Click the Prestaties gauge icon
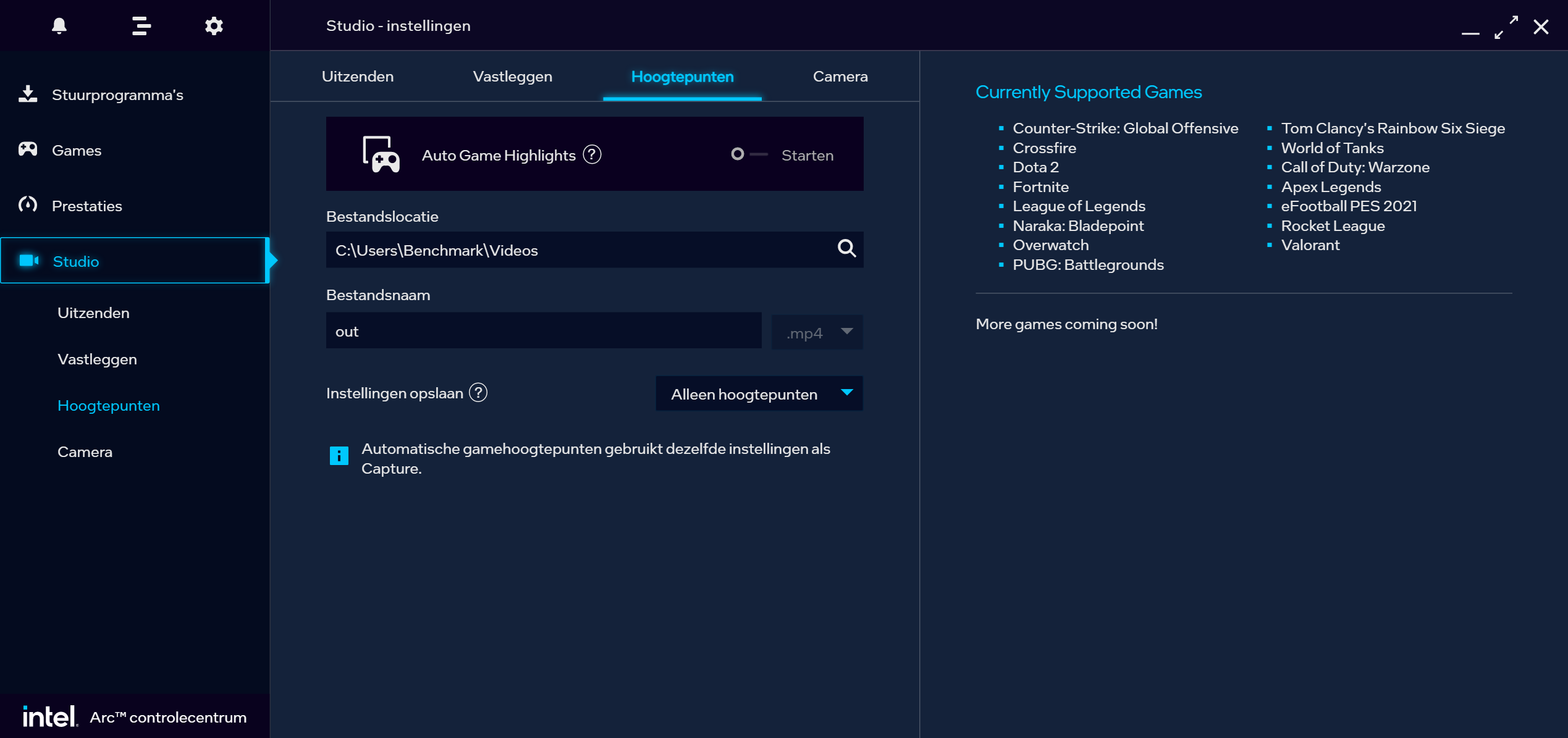 click(x=28, y=204)
